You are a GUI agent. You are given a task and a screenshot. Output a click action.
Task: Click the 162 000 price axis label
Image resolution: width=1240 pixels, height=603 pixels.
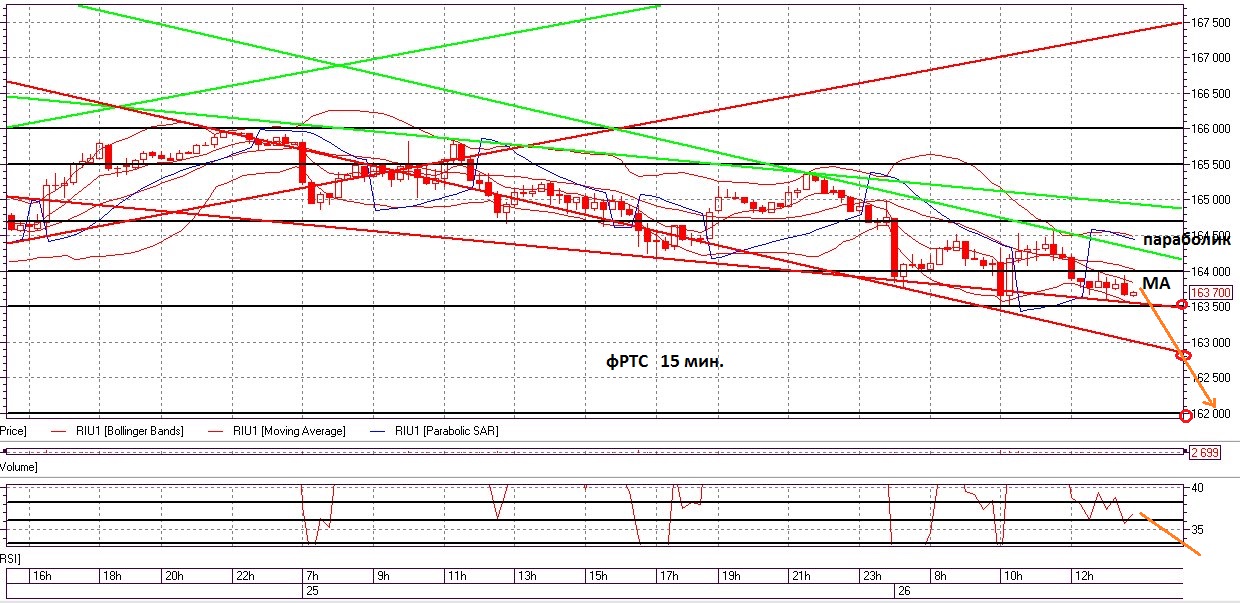1210,414
